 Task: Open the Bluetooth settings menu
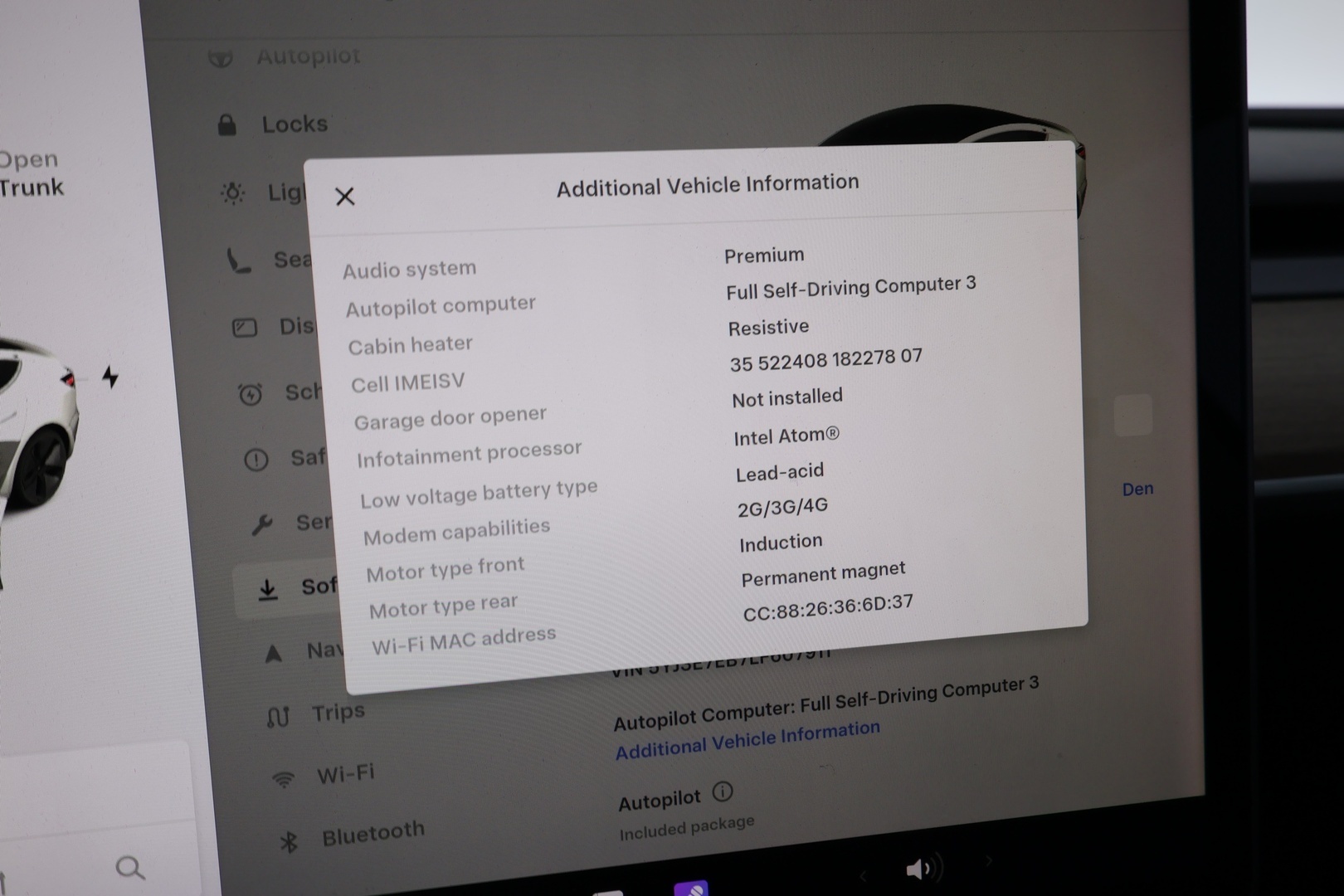373,834
